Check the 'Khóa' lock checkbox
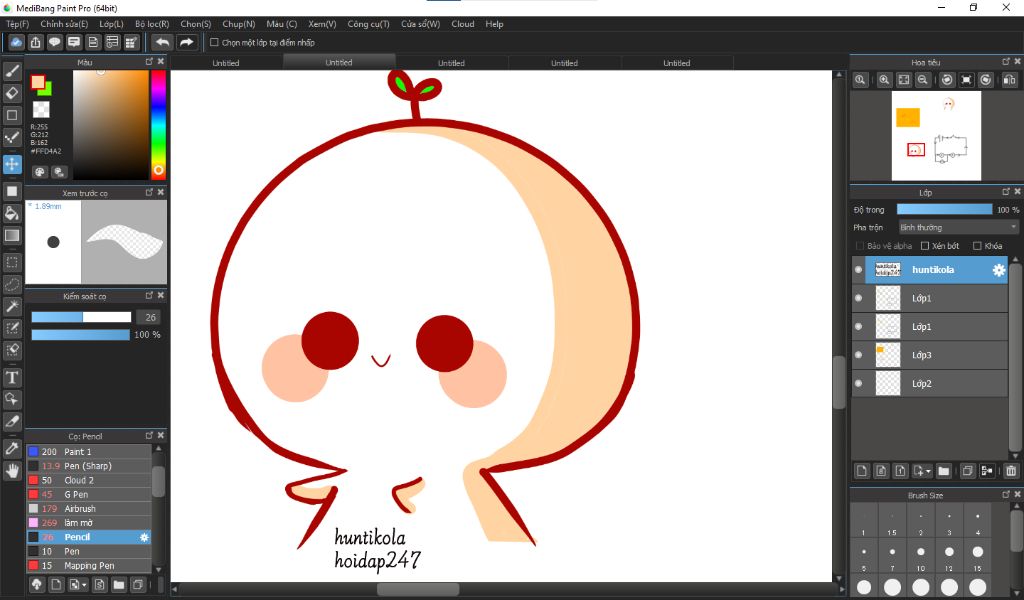1024x600 pixels. point(977,246)
